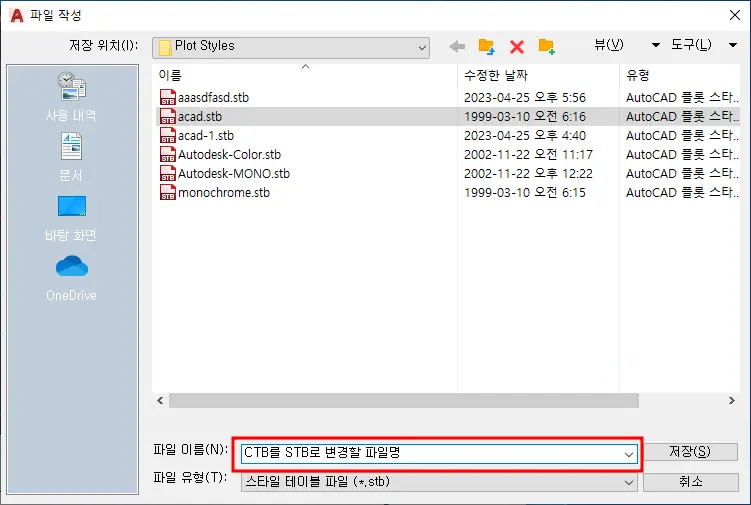
Task: Click the scroll left arrow
Action: (x=160, y=401)
